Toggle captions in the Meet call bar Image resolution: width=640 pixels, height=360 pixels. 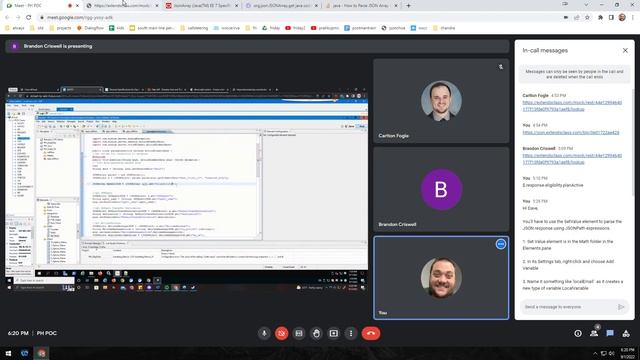pos(299,333)
